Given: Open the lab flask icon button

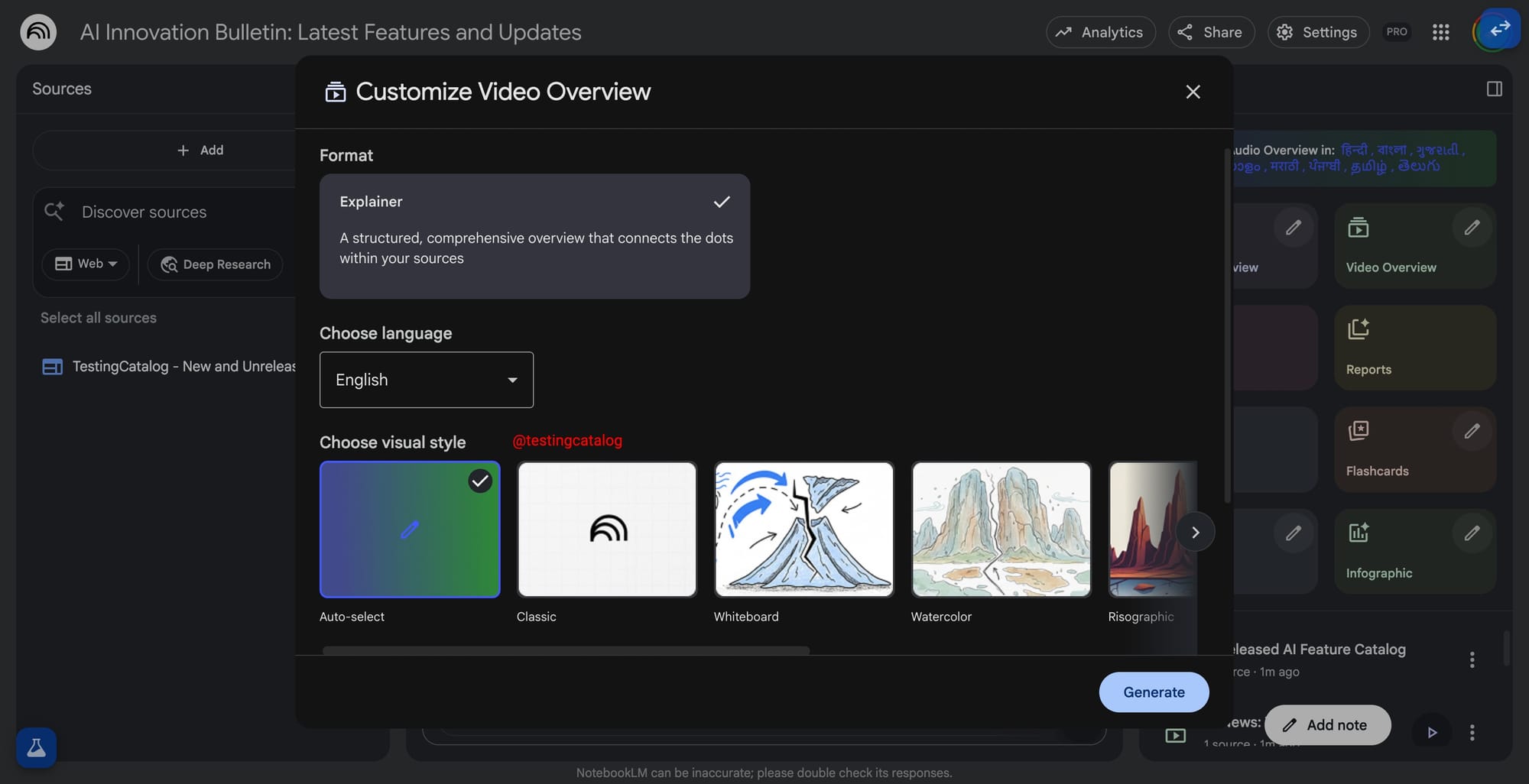Looking at the screenshot, I should click(36, 747).
